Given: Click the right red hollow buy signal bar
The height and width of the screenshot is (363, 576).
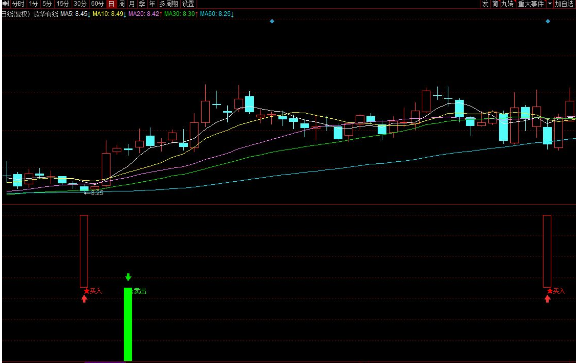Looking at the screenshot, I should tap(547, 251).
